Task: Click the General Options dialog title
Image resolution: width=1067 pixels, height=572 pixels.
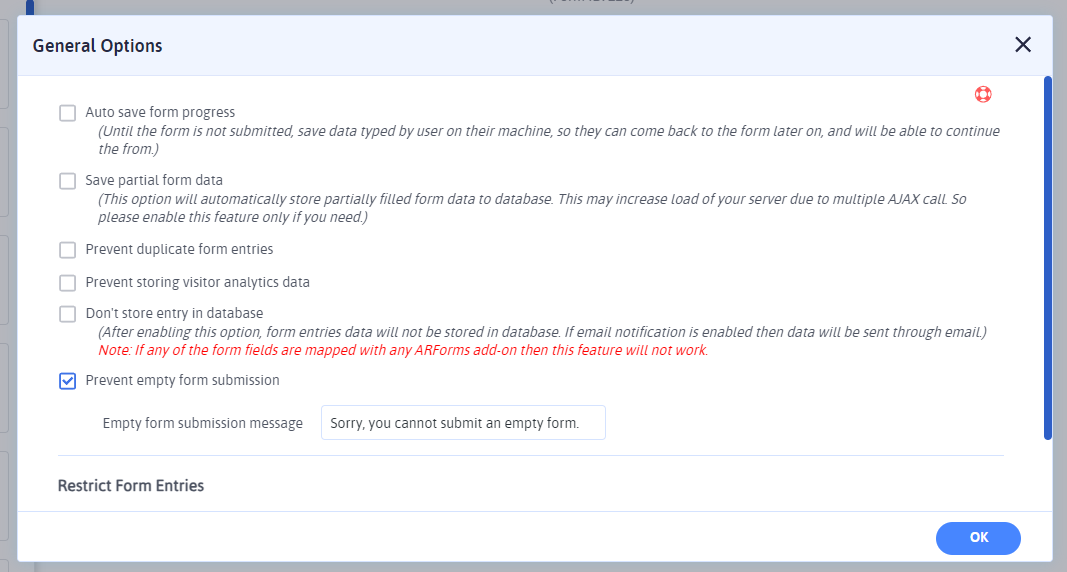Action: pos(98,46)
